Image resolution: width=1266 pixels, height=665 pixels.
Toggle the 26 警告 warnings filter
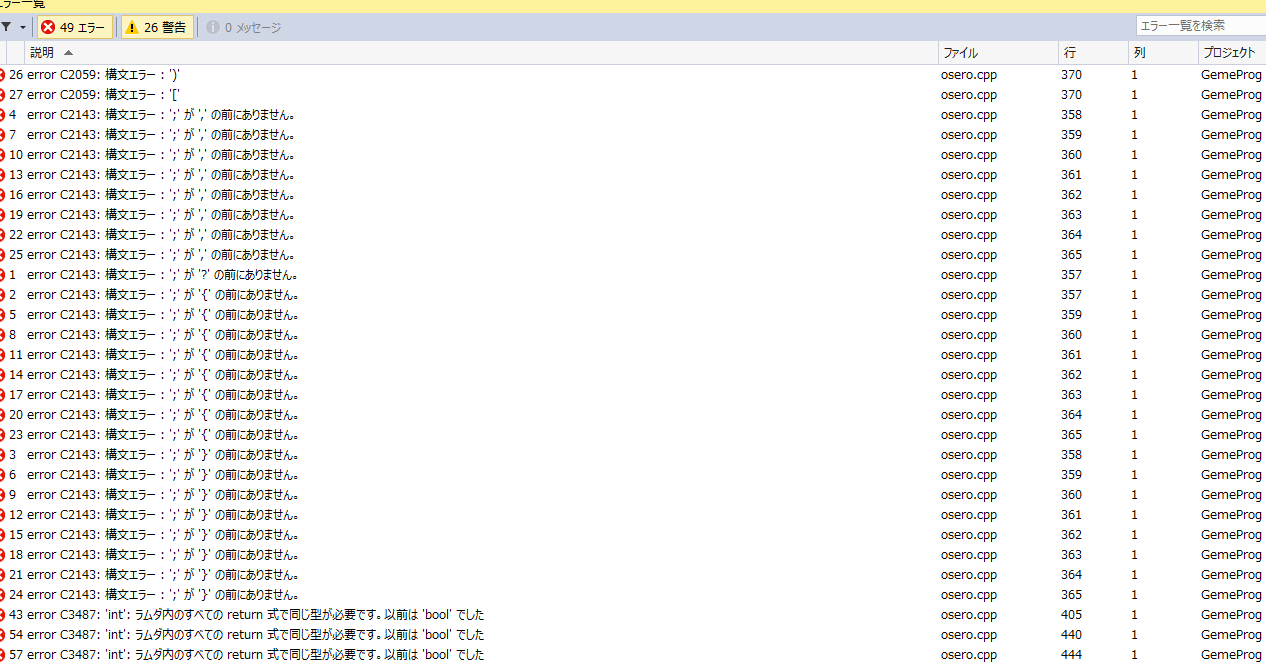157,27
